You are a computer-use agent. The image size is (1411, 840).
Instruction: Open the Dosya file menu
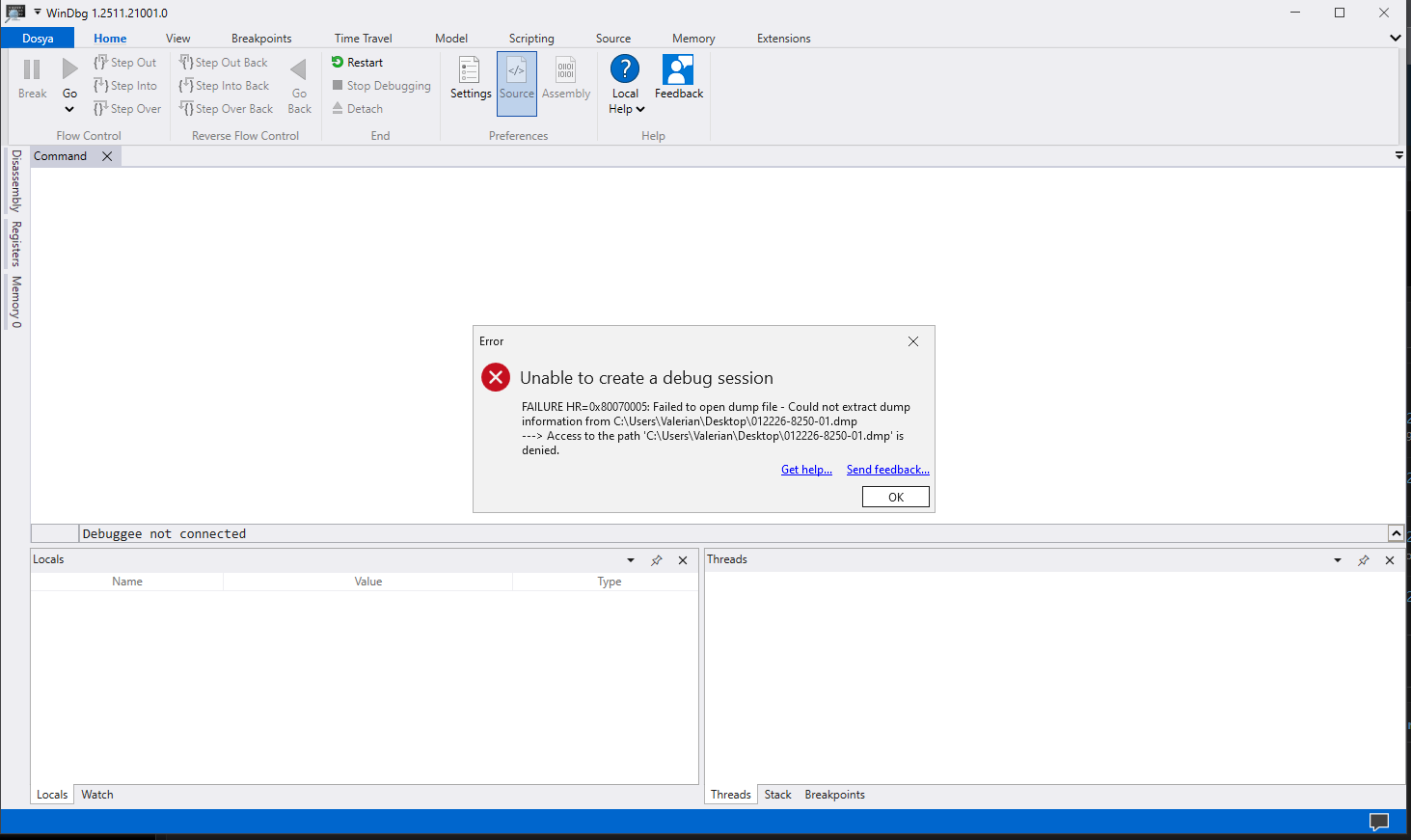click(38, 39)
